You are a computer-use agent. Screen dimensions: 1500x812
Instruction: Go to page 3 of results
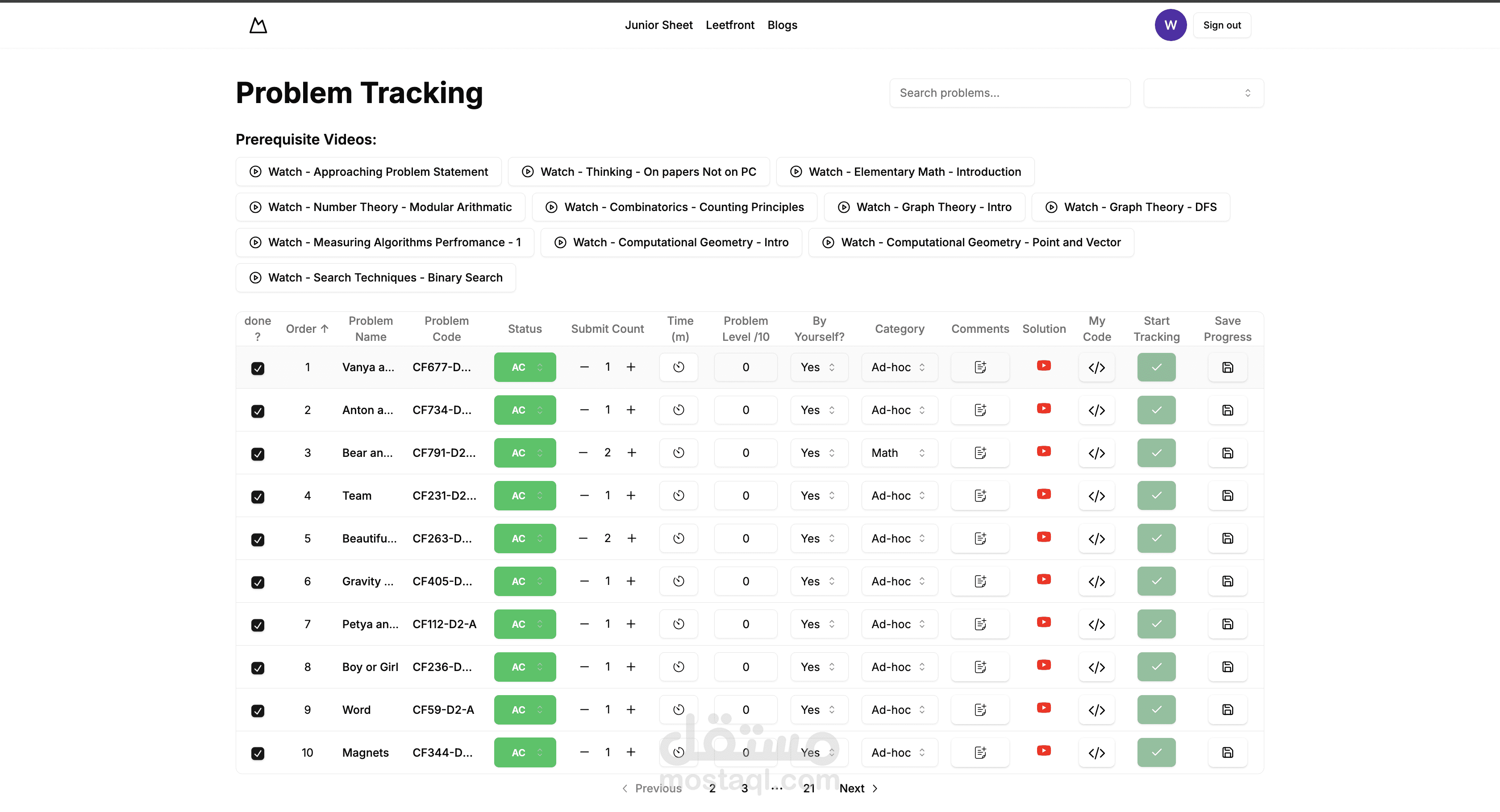744,788
